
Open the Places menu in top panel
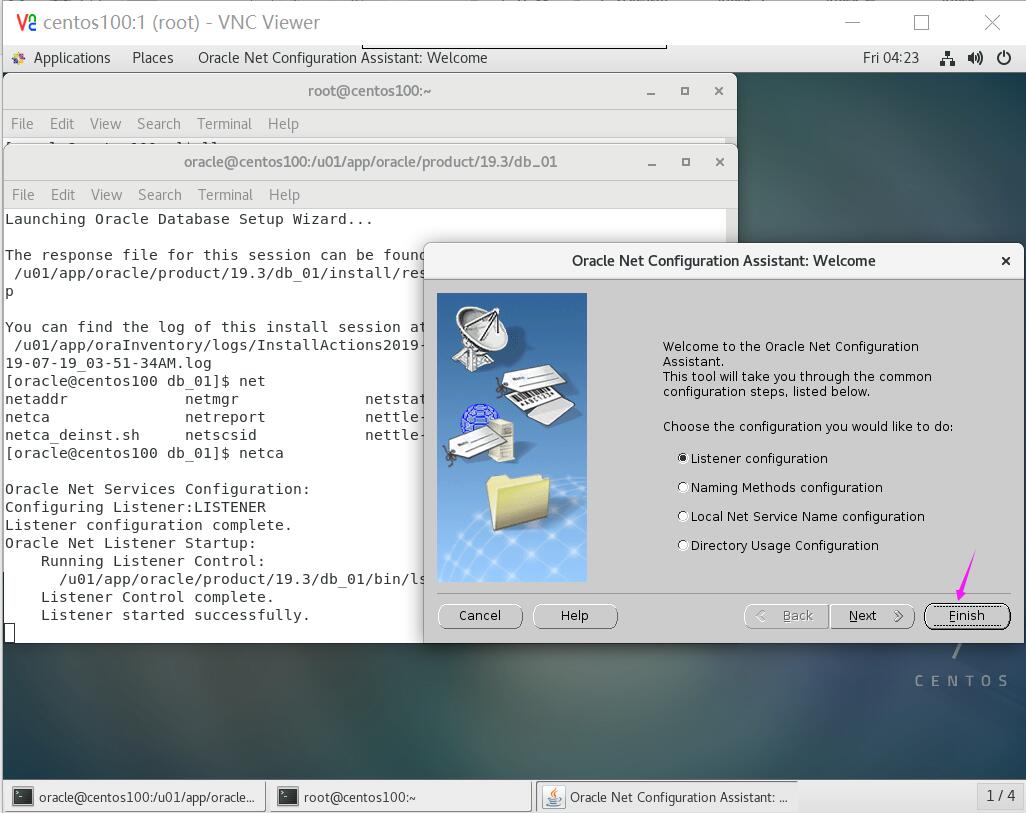152,58
